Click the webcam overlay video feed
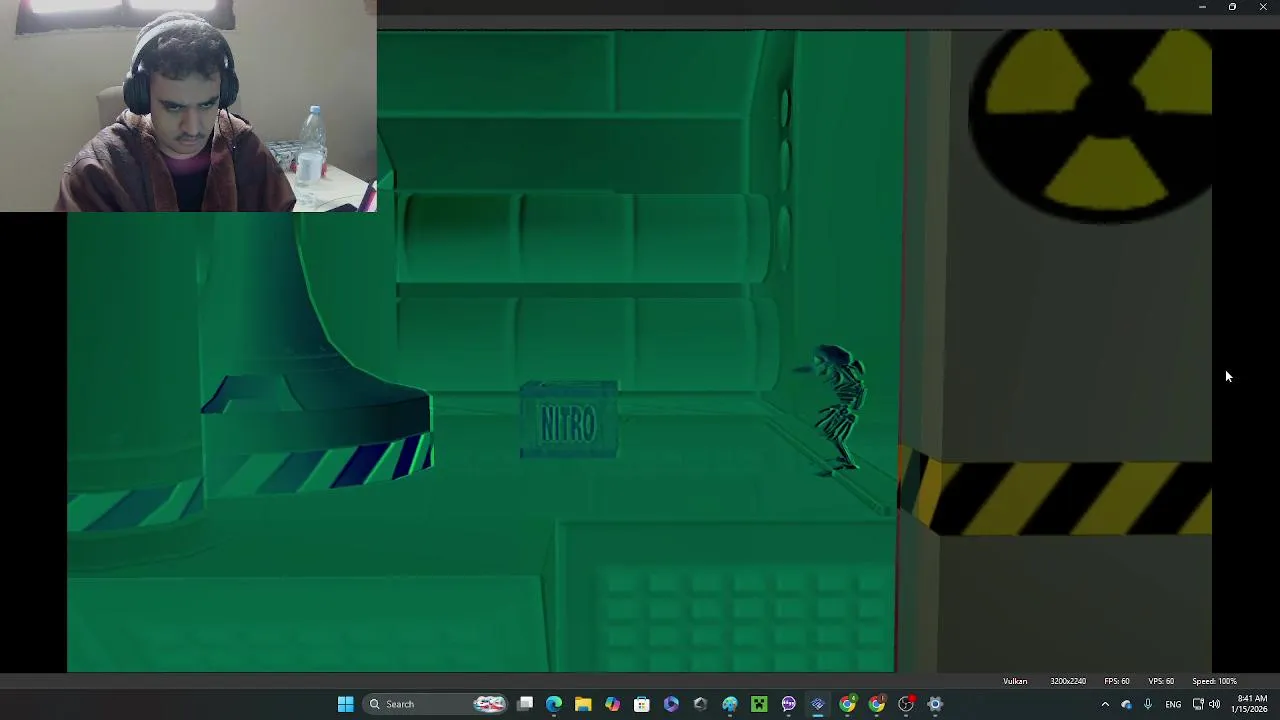 188,106
